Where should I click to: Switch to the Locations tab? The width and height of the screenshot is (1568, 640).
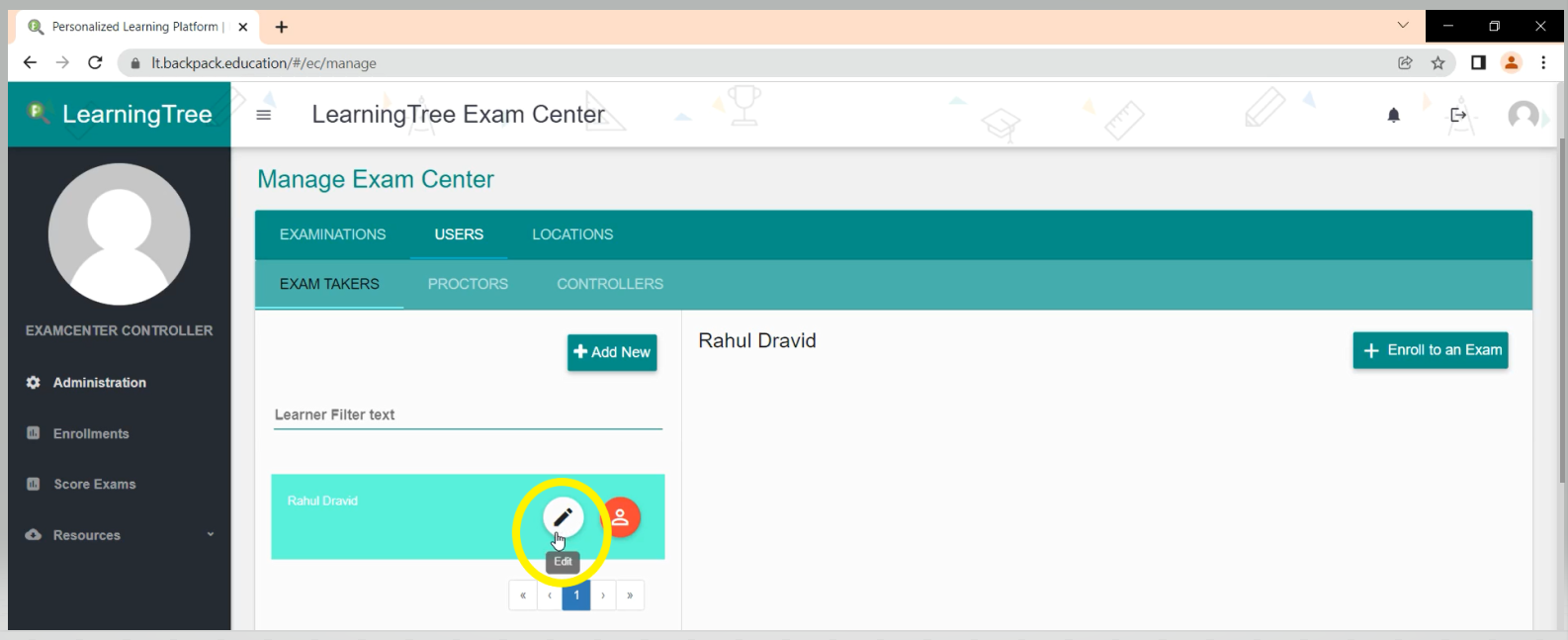tap(572, 234)
